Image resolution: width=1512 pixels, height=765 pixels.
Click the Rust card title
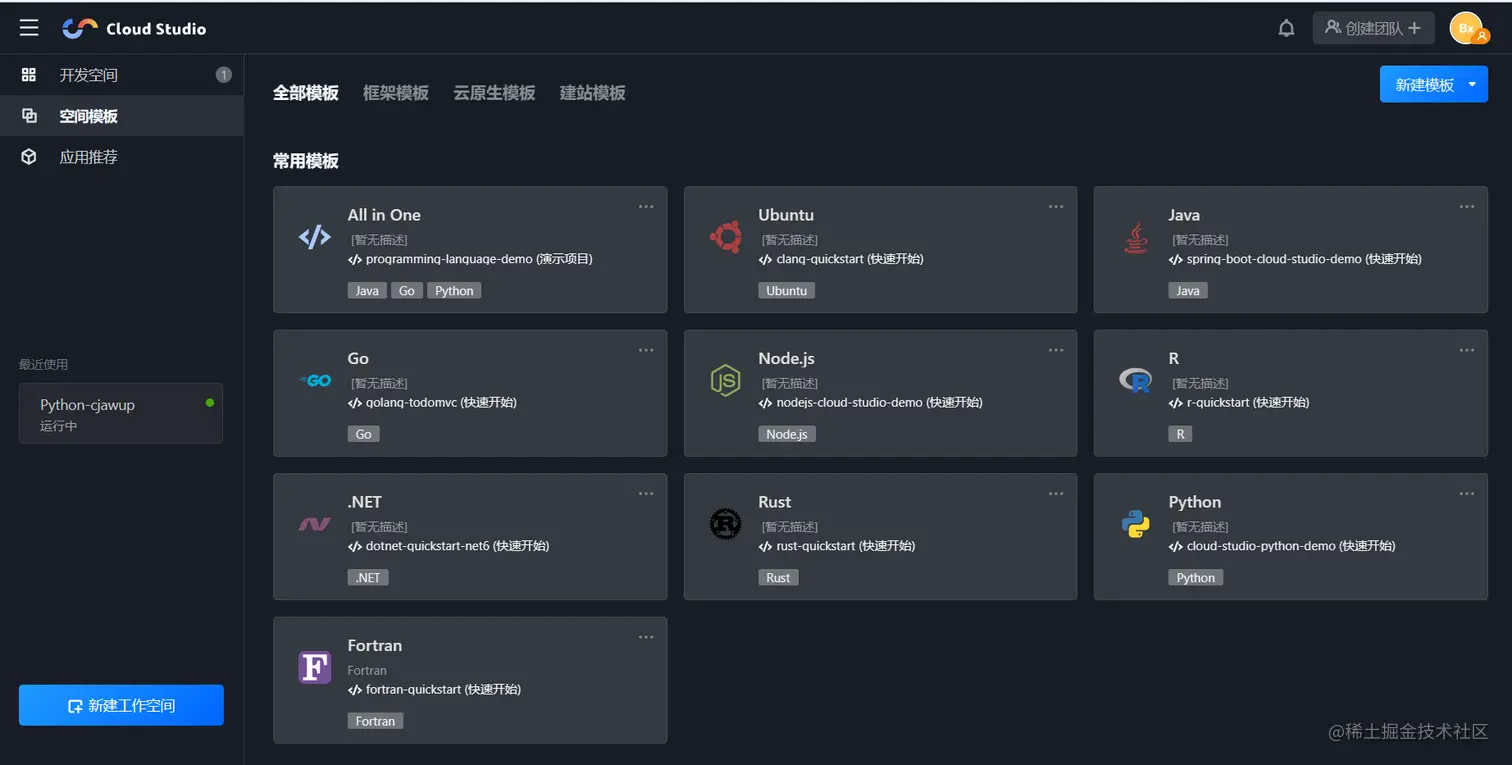(x=774, y=502)
